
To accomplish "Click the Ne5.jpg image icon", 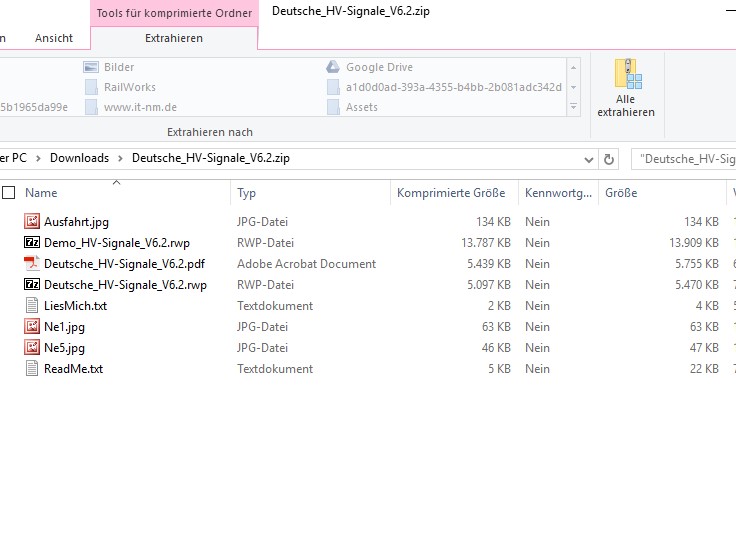I will [32, 347].
